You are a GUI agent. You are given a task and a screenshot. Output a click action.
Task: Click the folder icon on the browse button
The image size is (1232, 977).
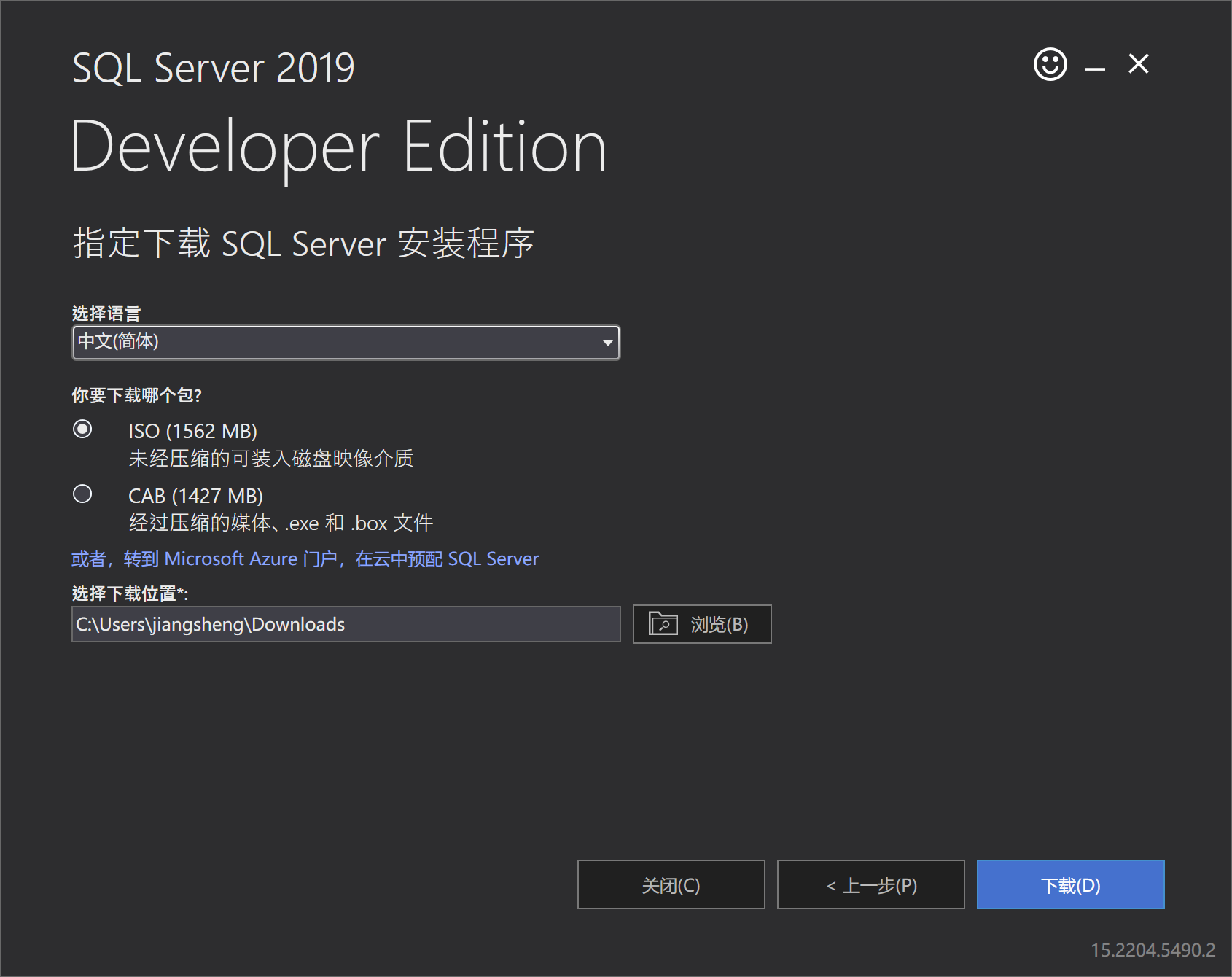tap(663, 624)
